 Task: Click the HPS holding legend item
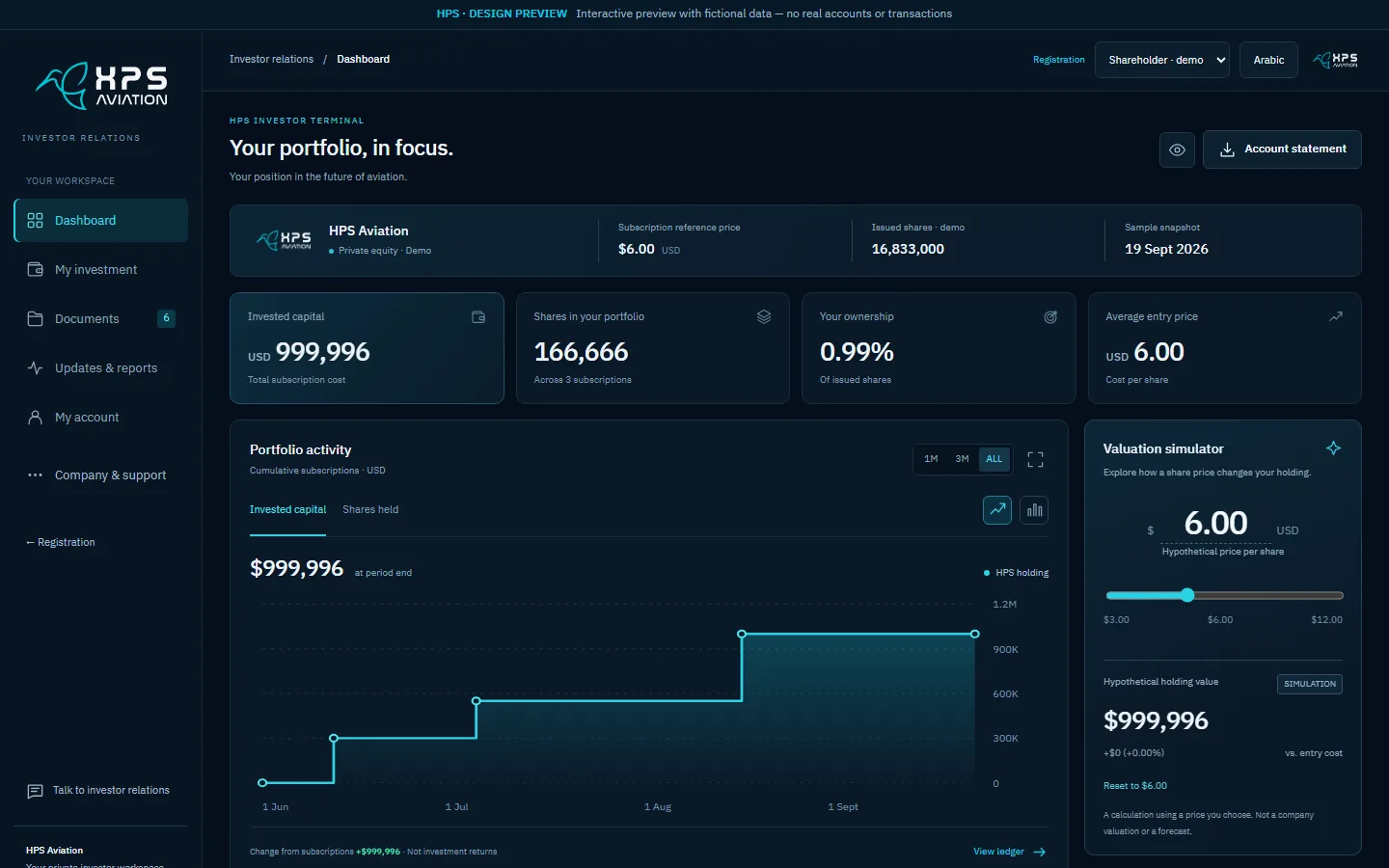[1016, 573]
